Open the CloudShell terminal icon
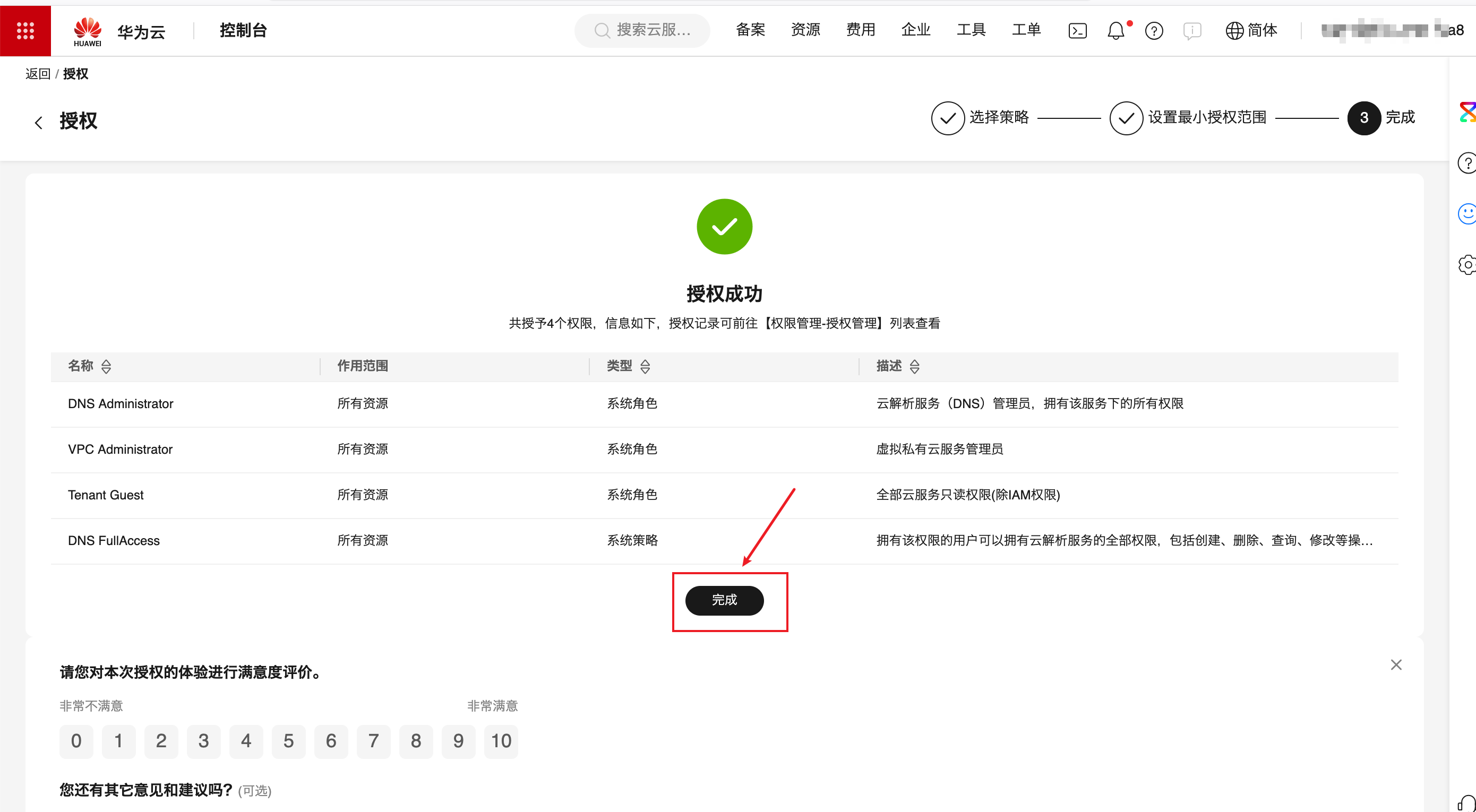The width and height of the screenshot is (1476, 812). click(x=1077, y=30)
